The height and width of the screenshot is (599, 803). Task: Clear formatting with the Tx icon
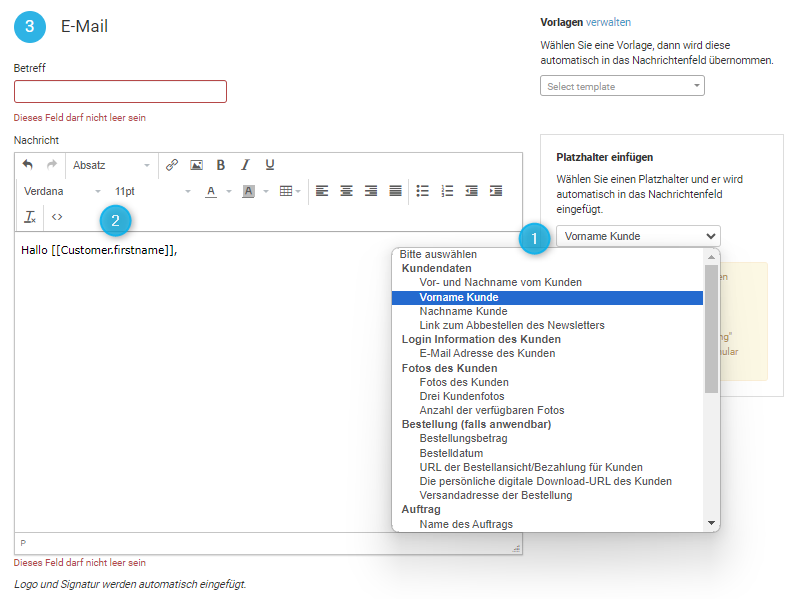30,217
